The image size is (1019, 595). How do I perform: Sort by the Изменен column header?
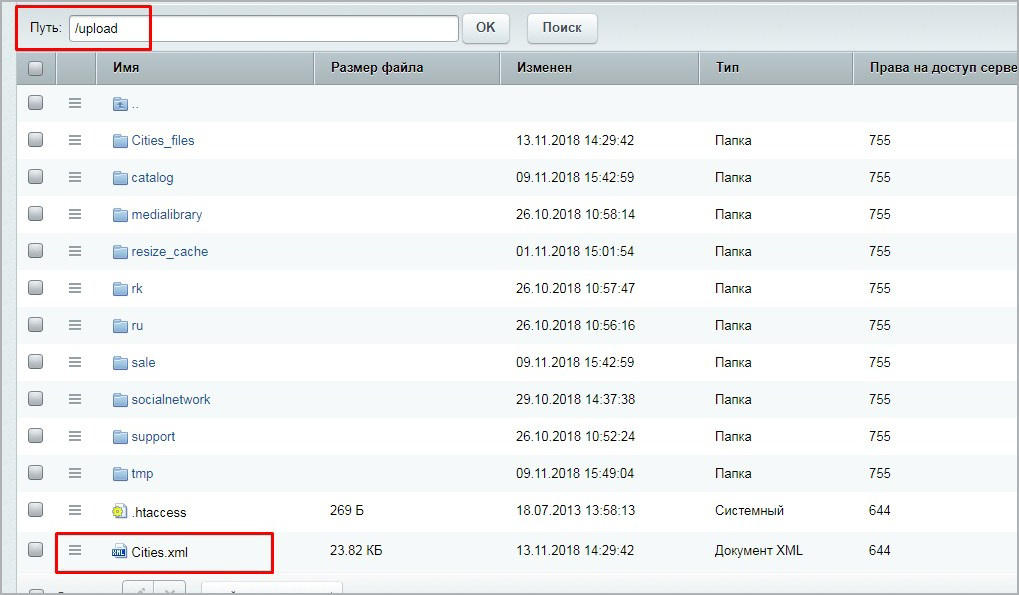pyautogui.click(x=544, y=68)
